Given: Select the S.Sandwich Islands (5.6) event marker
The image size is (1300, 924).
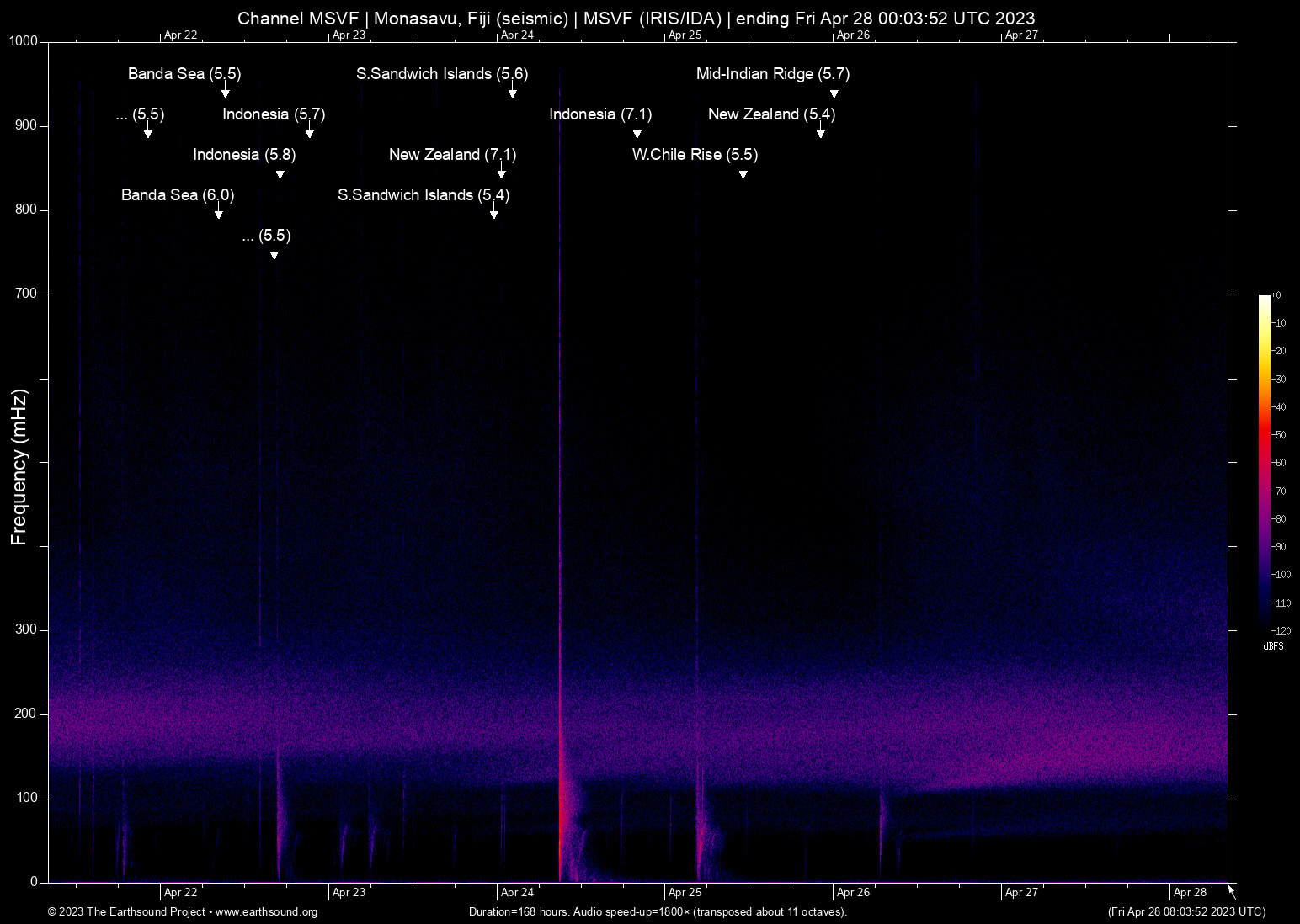Looking at the screenshot, I should [512, 91].
